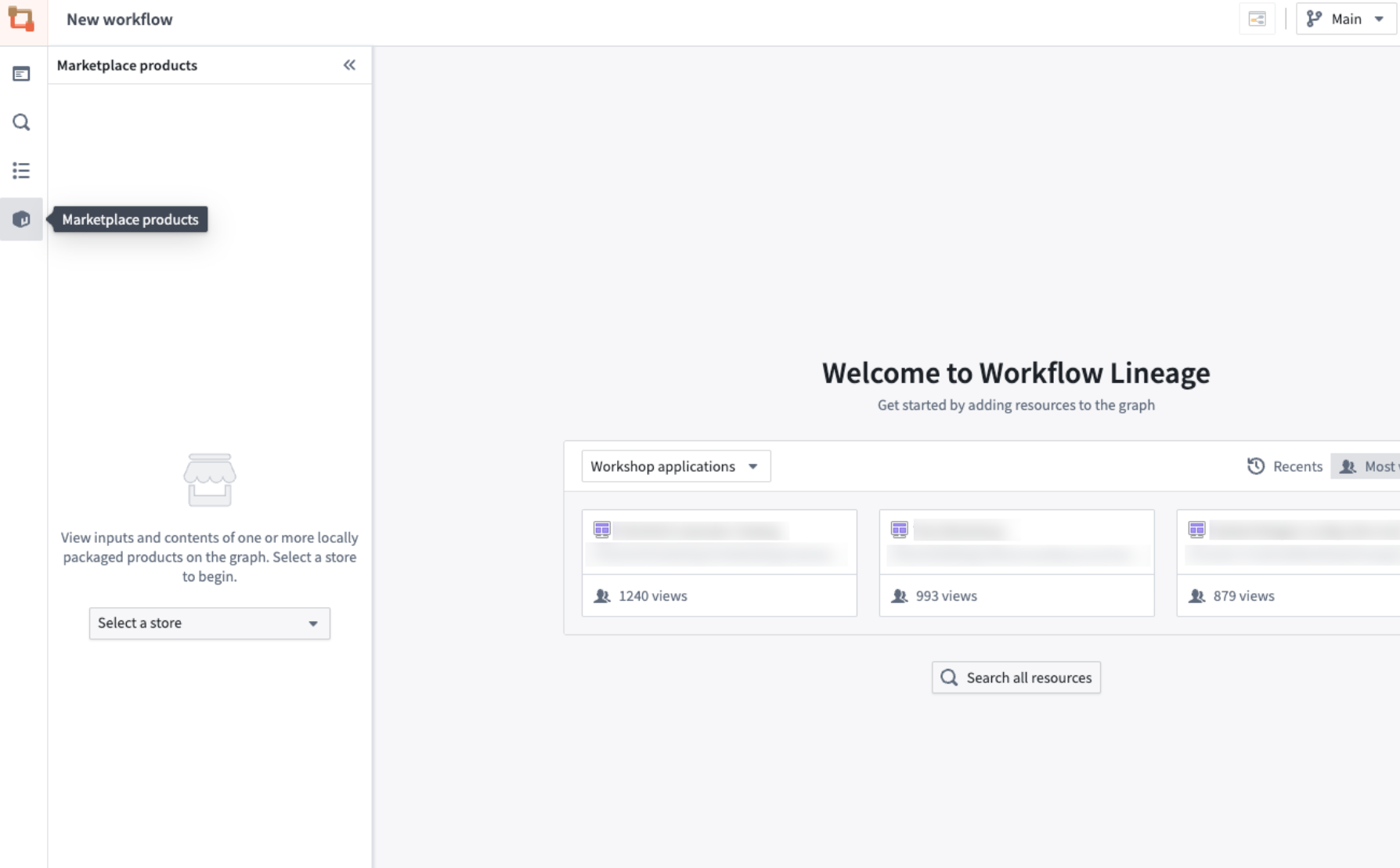Open the Marketplace products panel icon
Screen dimensions: 1400x868
coord(21,219)
